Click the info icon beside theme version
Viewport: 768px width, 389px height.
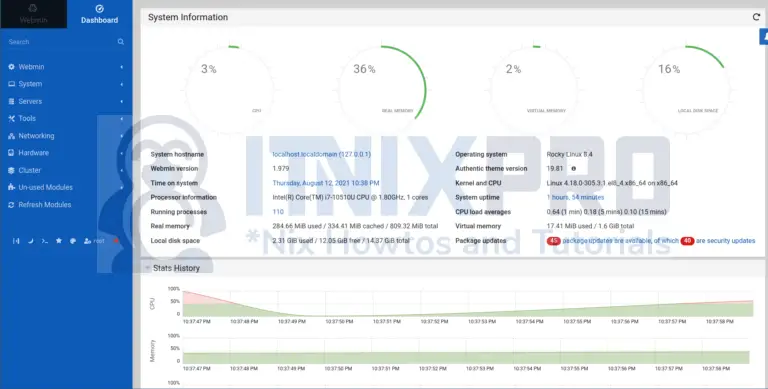coord(574,169)
